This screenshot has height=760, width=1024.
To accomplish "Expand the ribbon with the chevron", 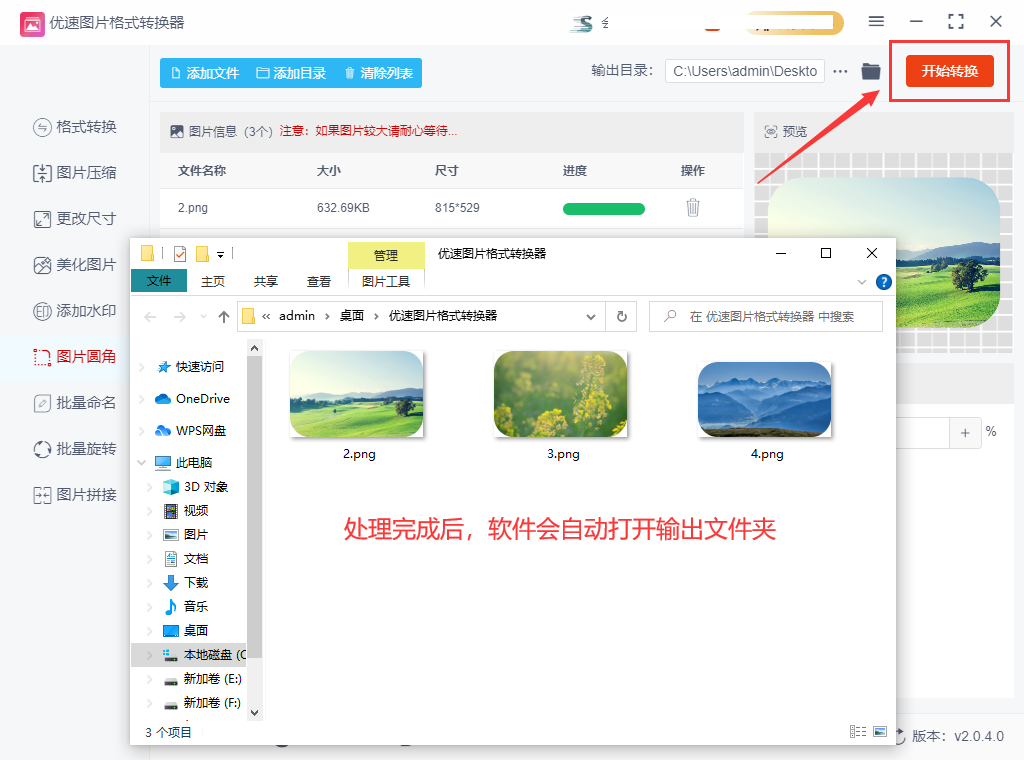I will tap(862, 282).
